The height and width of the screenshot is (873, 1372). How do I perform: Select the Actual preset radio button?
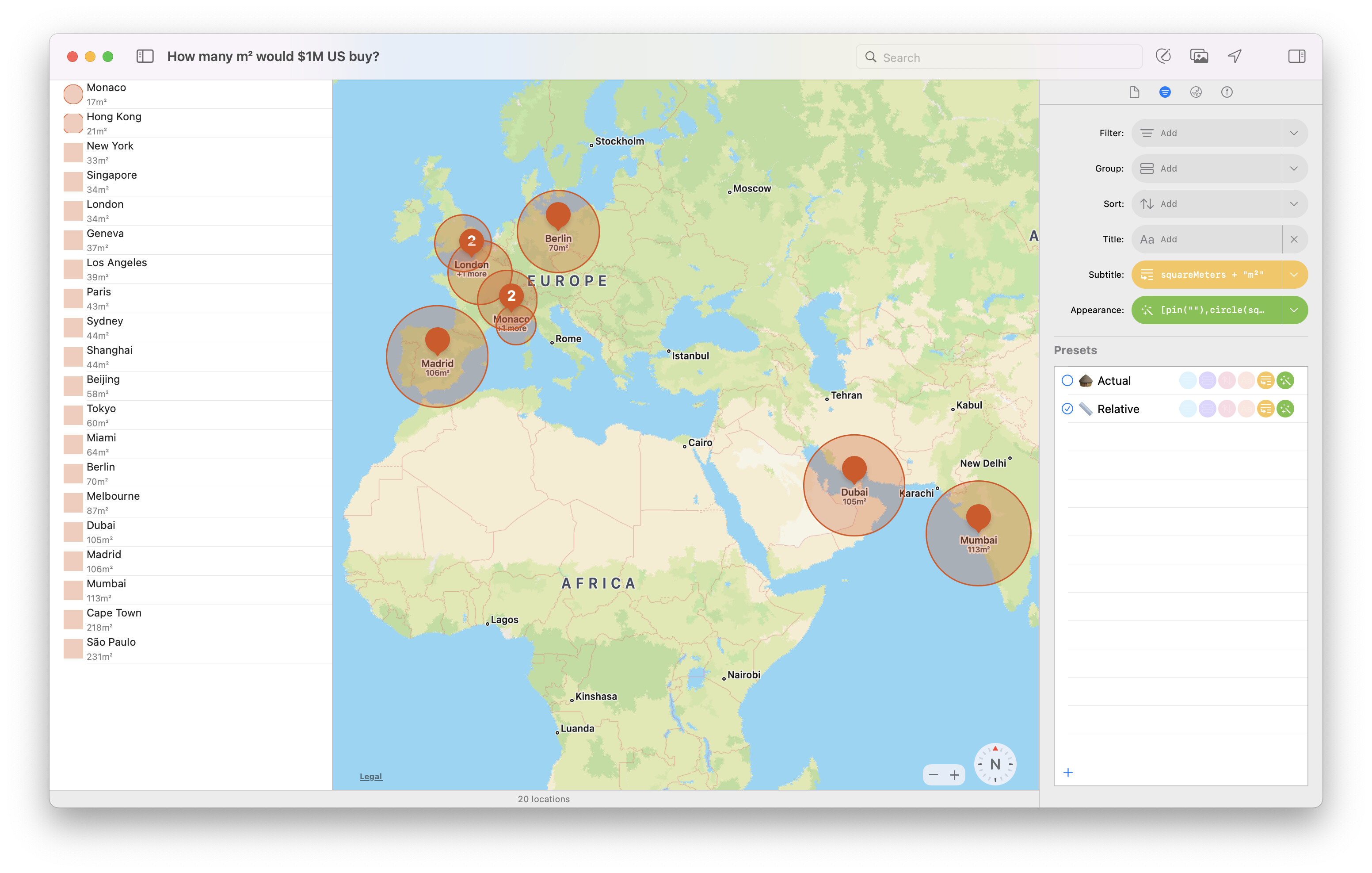coord(1067,380)
